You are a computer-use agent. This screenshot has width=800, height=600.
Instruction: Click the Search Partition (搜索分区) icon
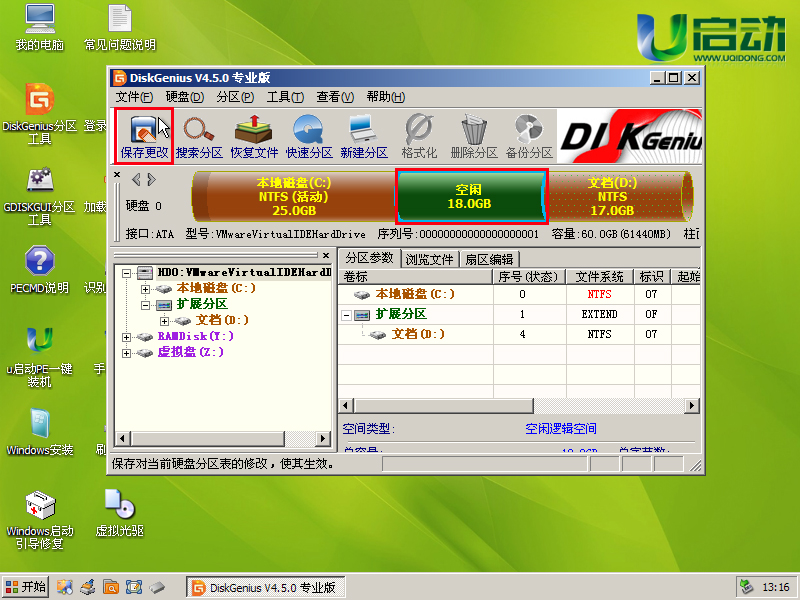coord(198,136)
